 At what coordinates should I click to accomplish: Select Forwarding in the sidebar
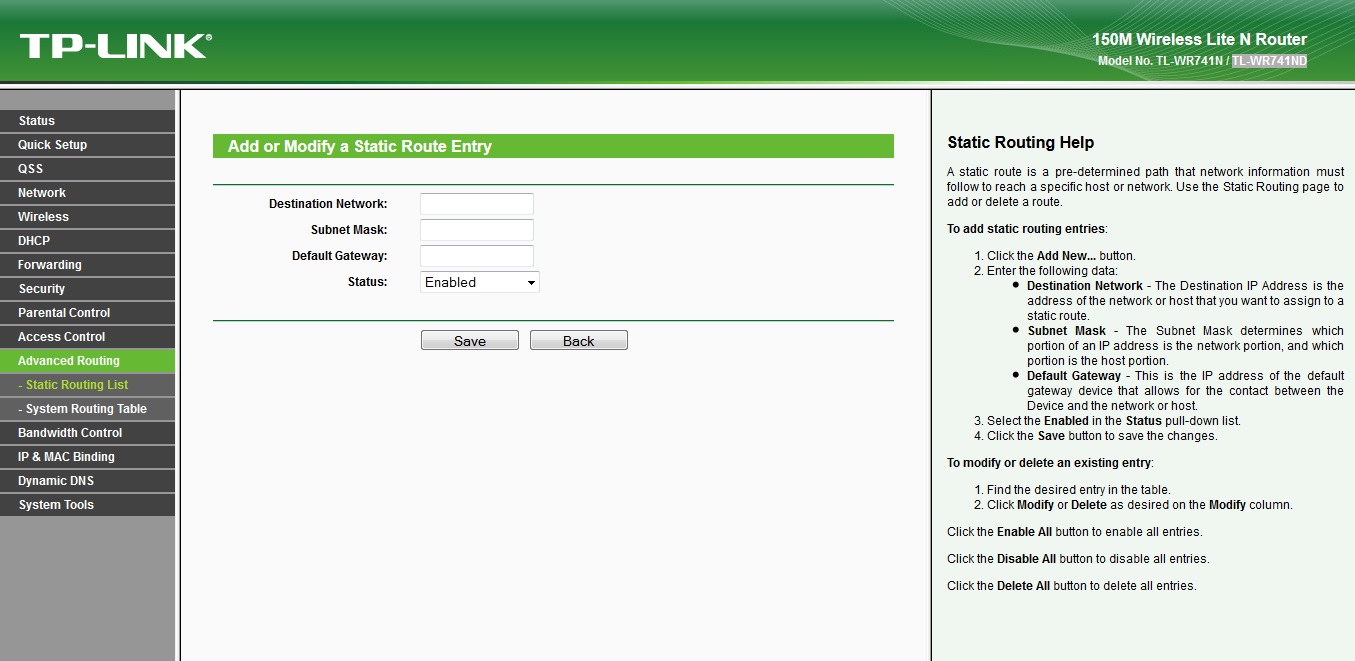pyautogui.click(x=50, y=265)
